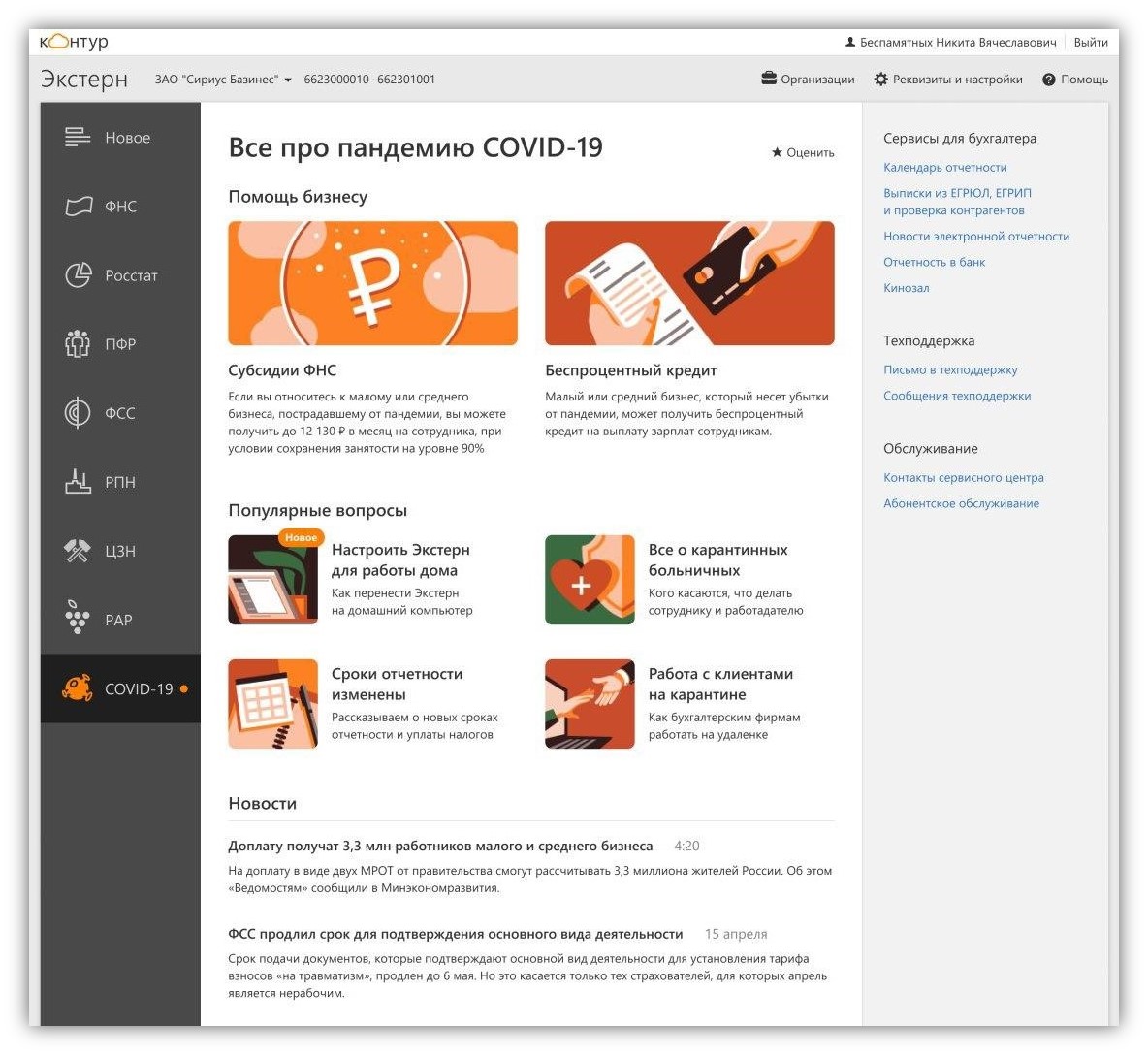The width and height of the screenshot is (1148, 1055).
Task: Select the ФСС sidebar section
Action: pyautogui.click(x=120, y=412)
